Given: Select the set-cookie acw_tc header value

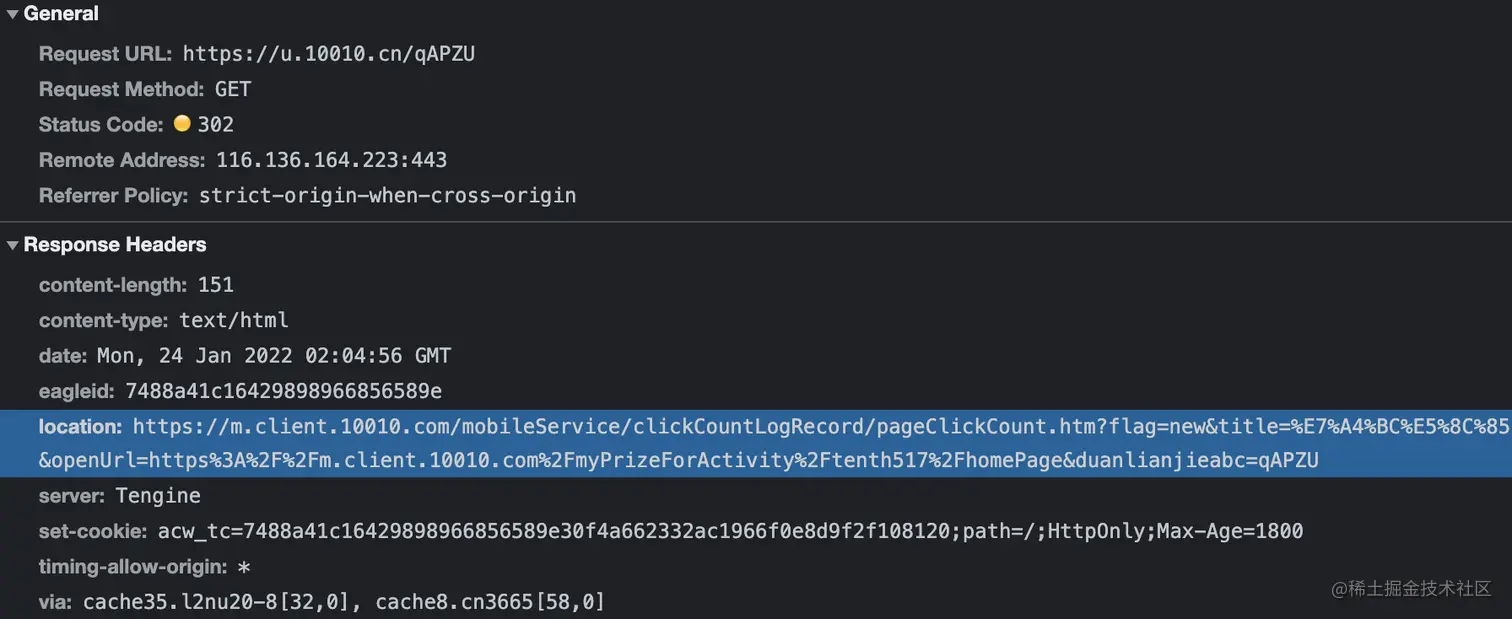Looking at the screenshot, I should point(730,531).
